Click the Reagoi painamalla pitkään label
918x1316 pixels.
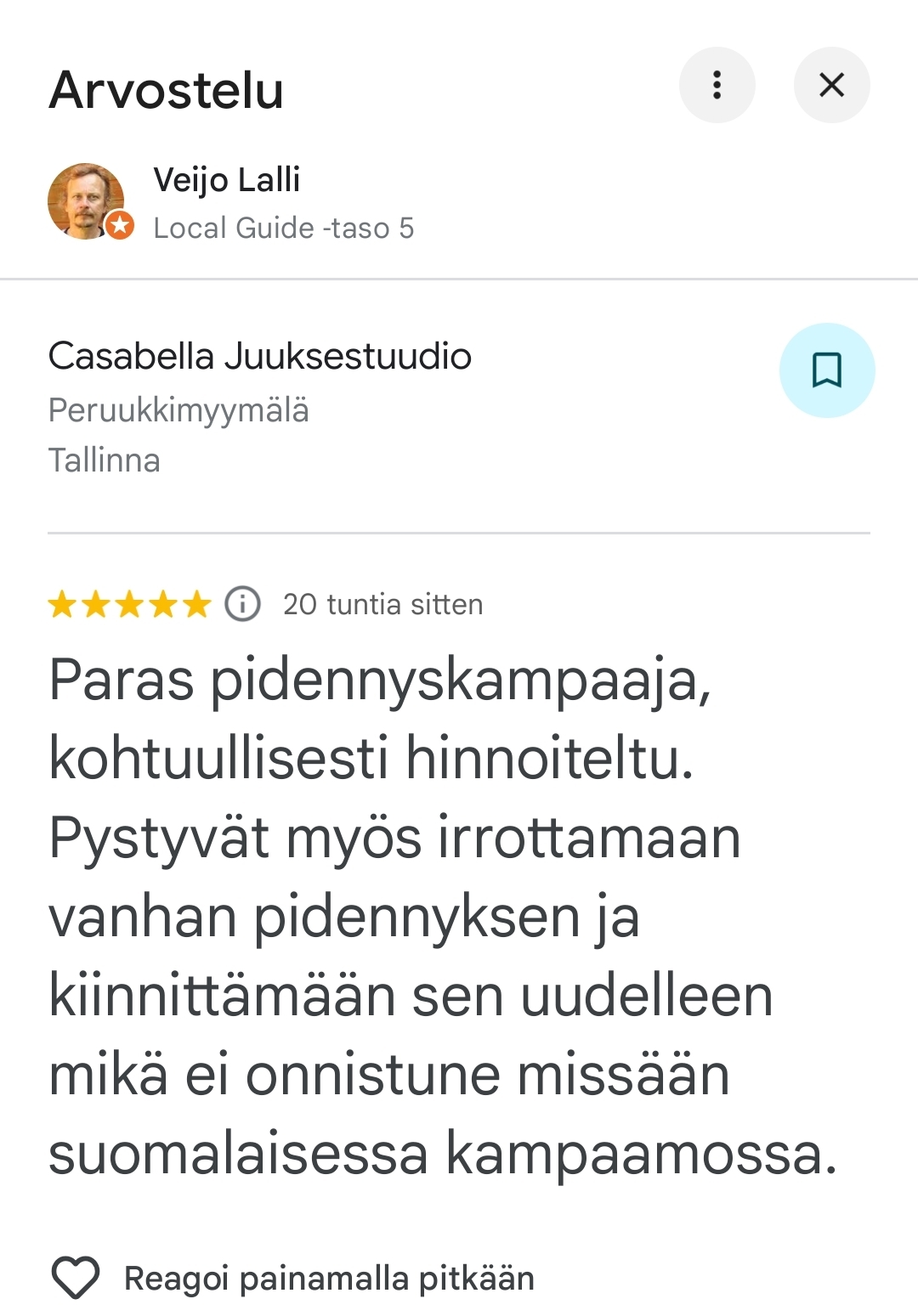click(329, 1279)
